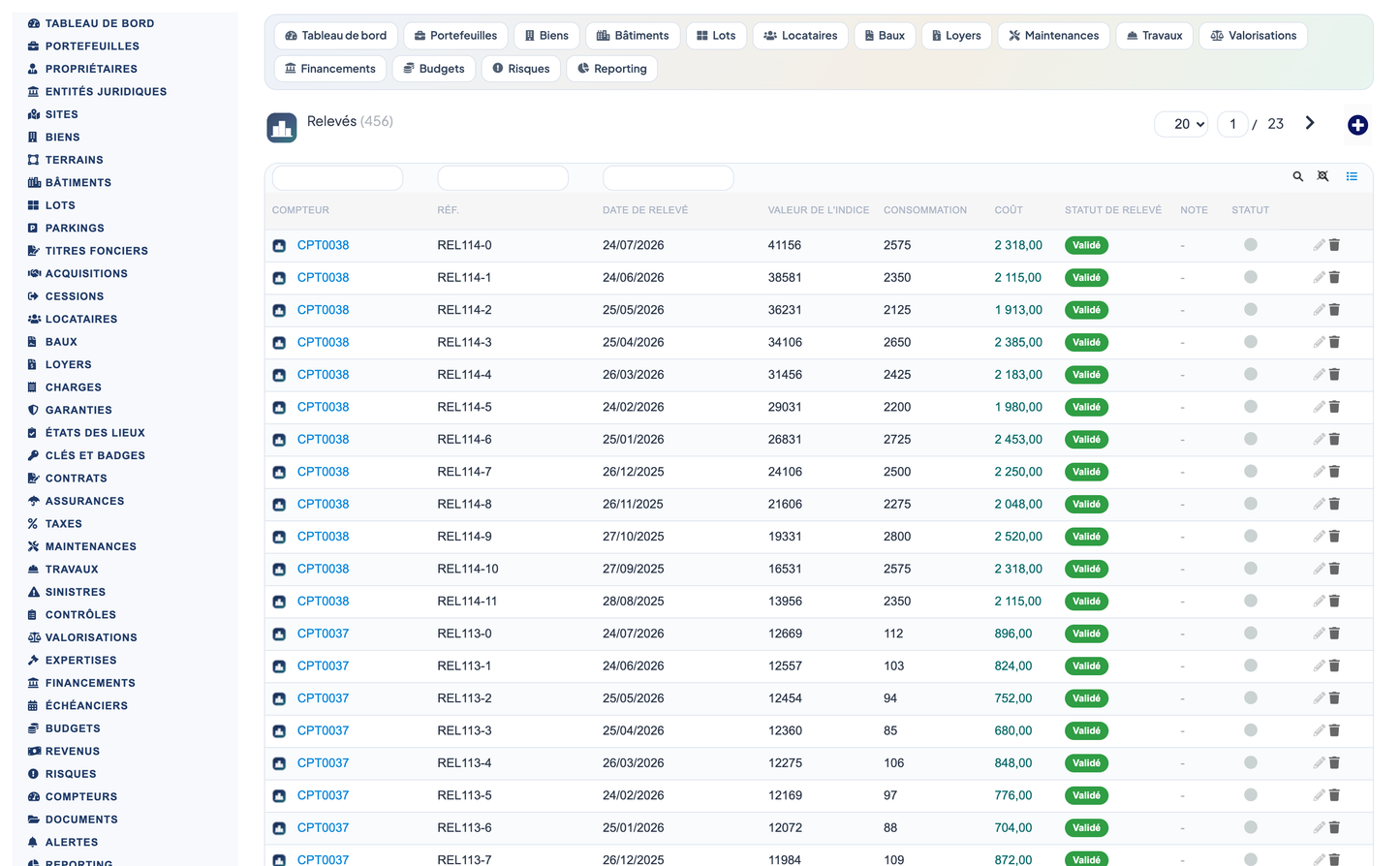
Task: Edit the REL114-0 row pencil icon
Action: point(1319,245)
